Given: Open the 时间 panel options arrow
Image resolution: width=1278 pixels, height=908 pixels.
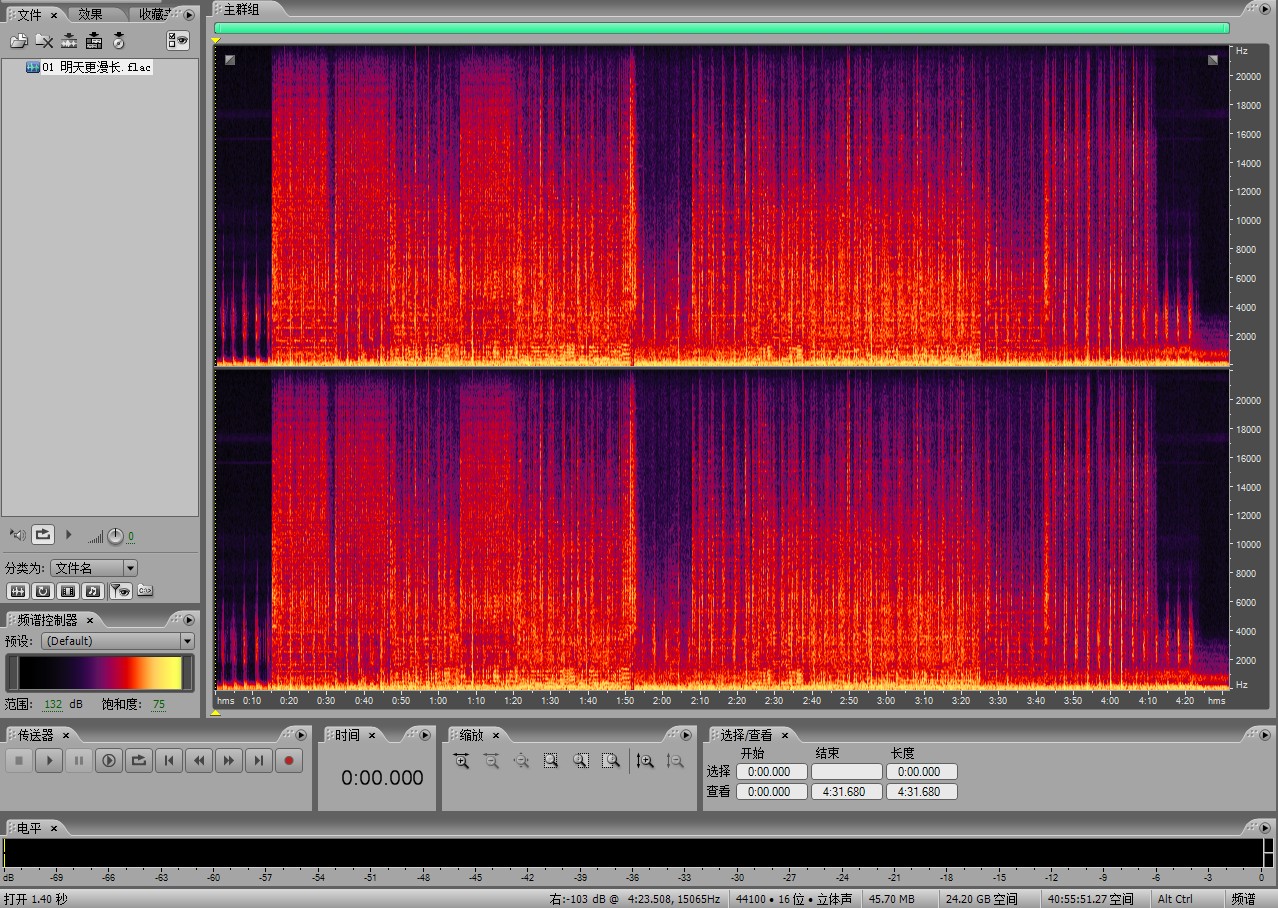Looking at the screenshot, I should pos(426,735).
